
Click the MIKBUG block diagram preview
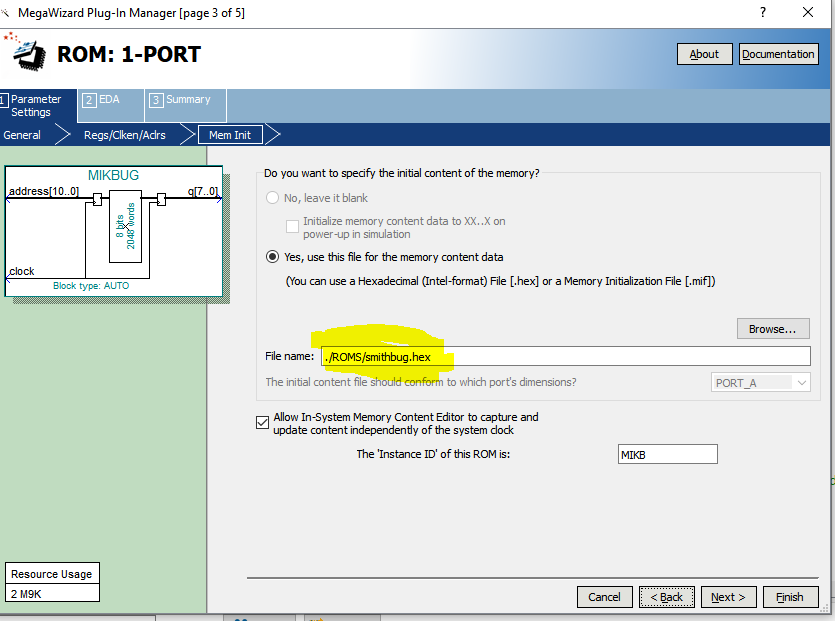(x=113, y=231)
